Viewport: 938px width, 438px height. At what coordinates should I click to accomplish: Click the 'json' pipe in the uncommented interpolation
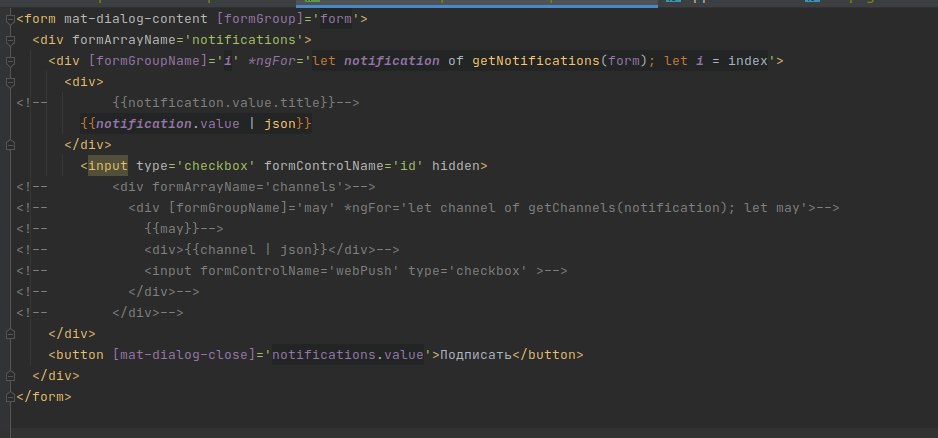[280, 124]
